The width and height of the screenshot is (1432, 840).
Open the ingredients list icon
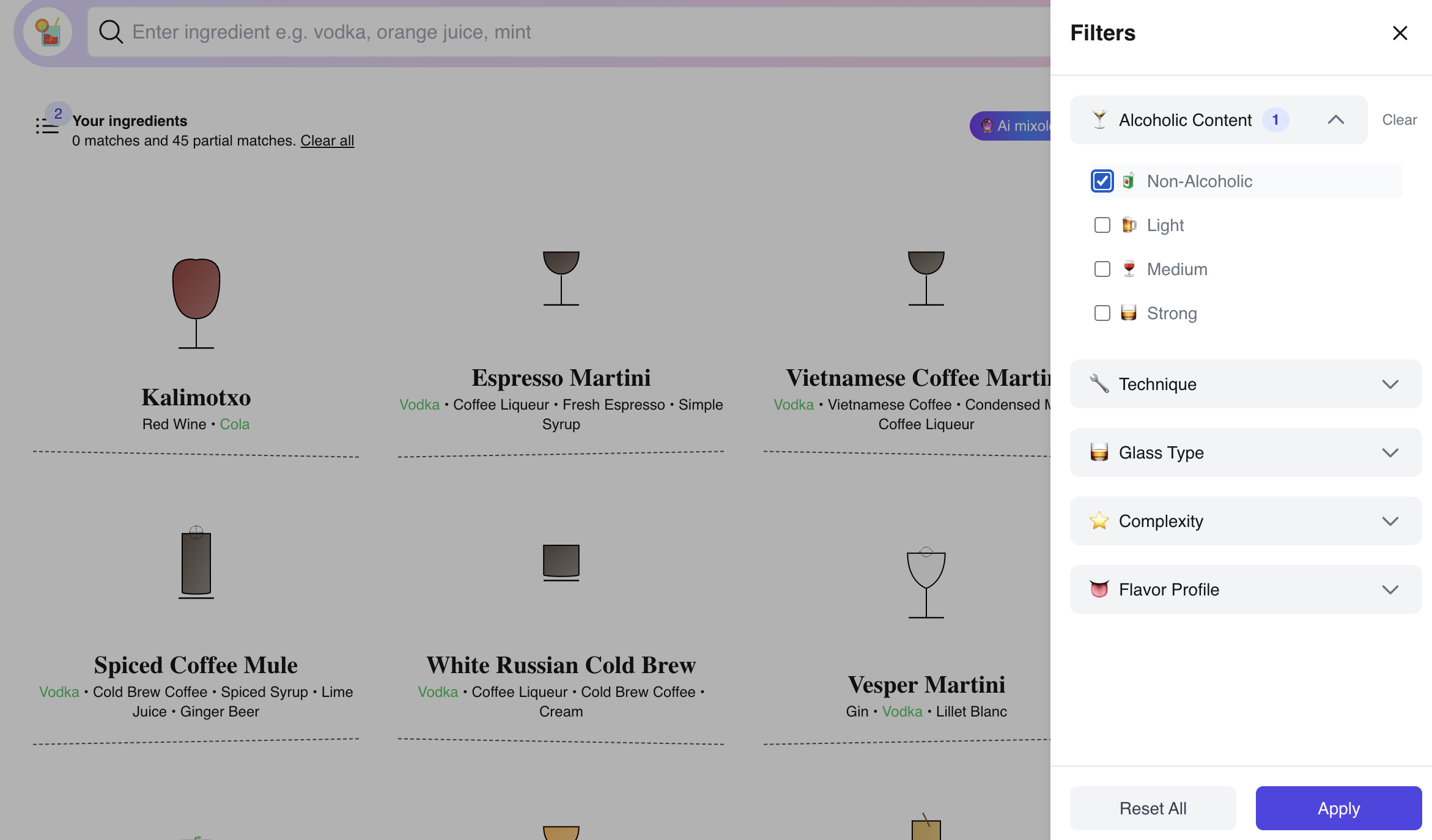(47, 125)
